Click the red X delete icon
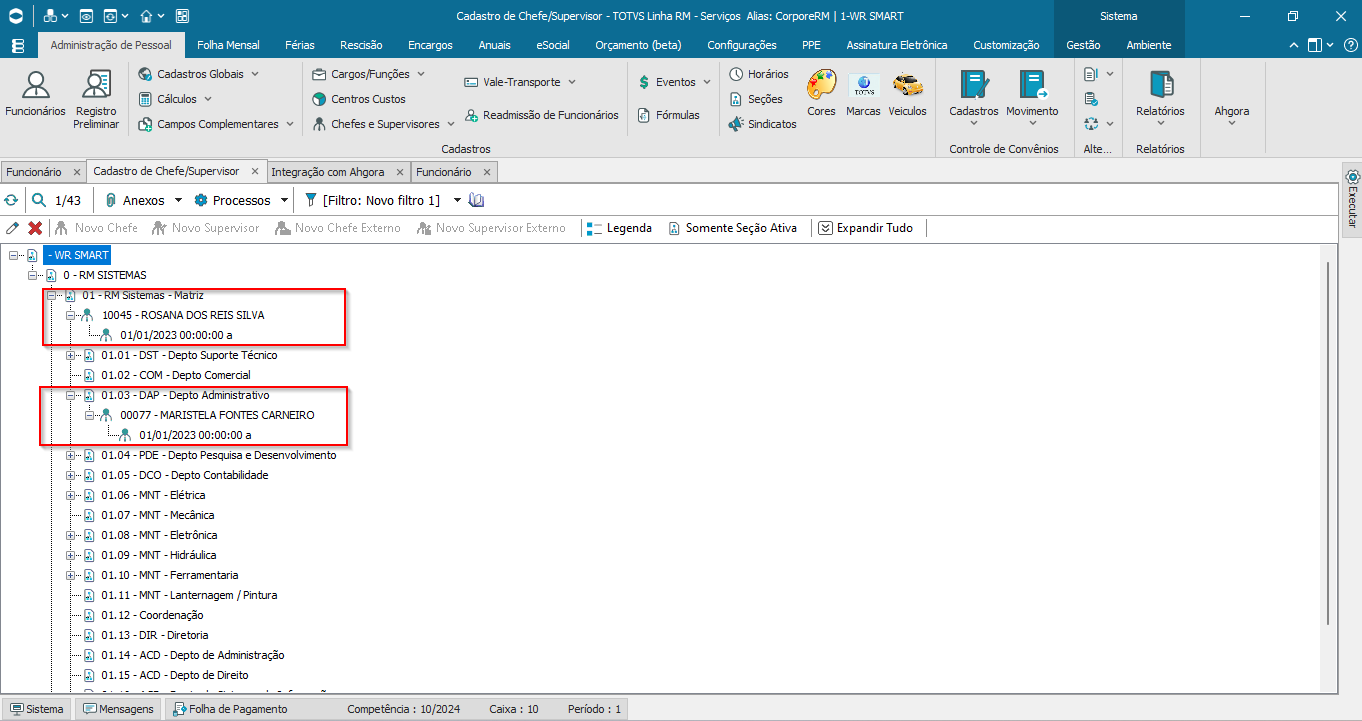The width and height of the screenshot is (1362, 721). (35, 228)
